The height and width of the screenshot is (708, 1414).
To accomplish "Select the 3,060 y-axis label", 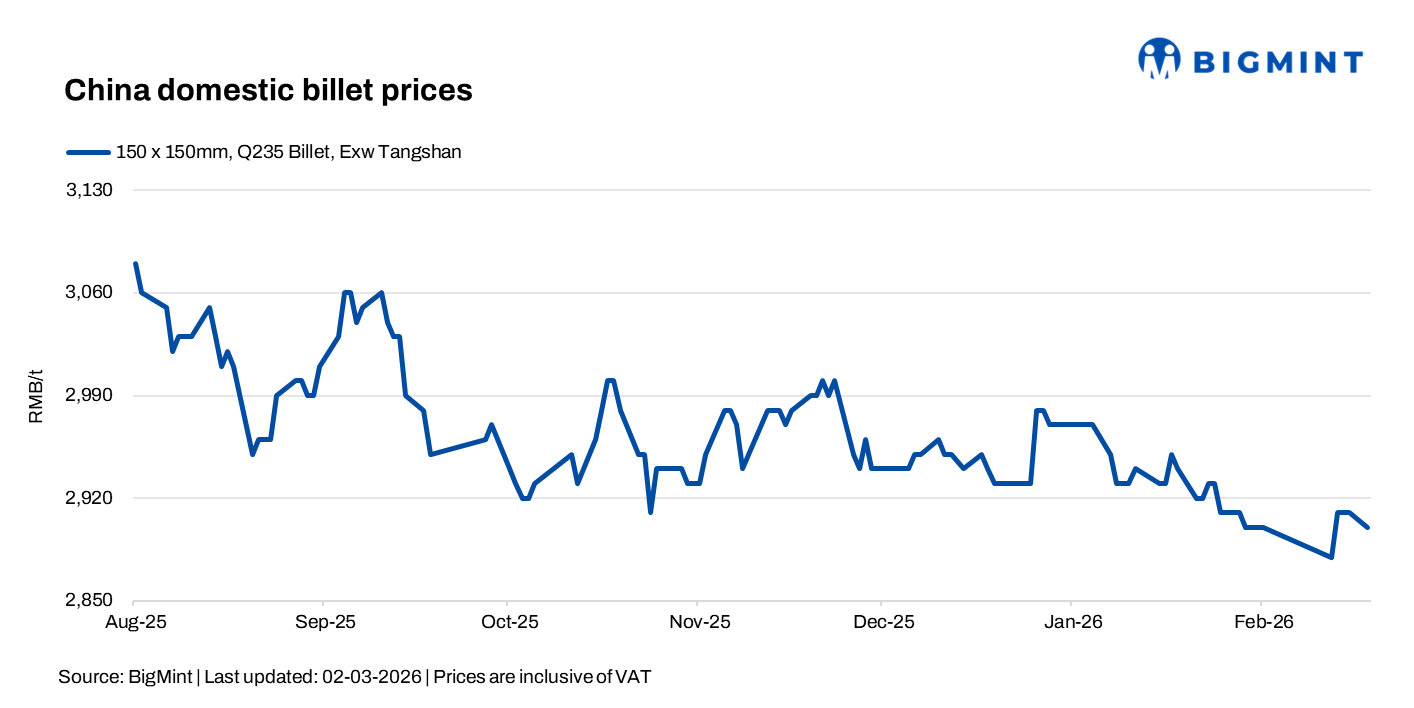I will [x=88, y=293].
